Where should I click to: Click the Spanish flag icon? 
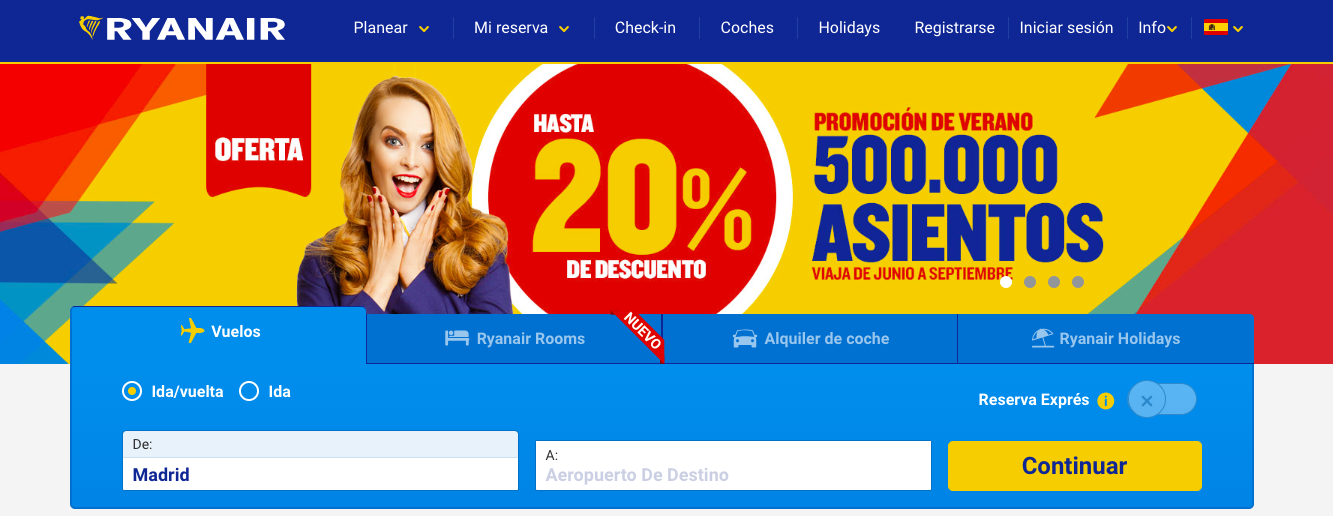(1216, 28)
